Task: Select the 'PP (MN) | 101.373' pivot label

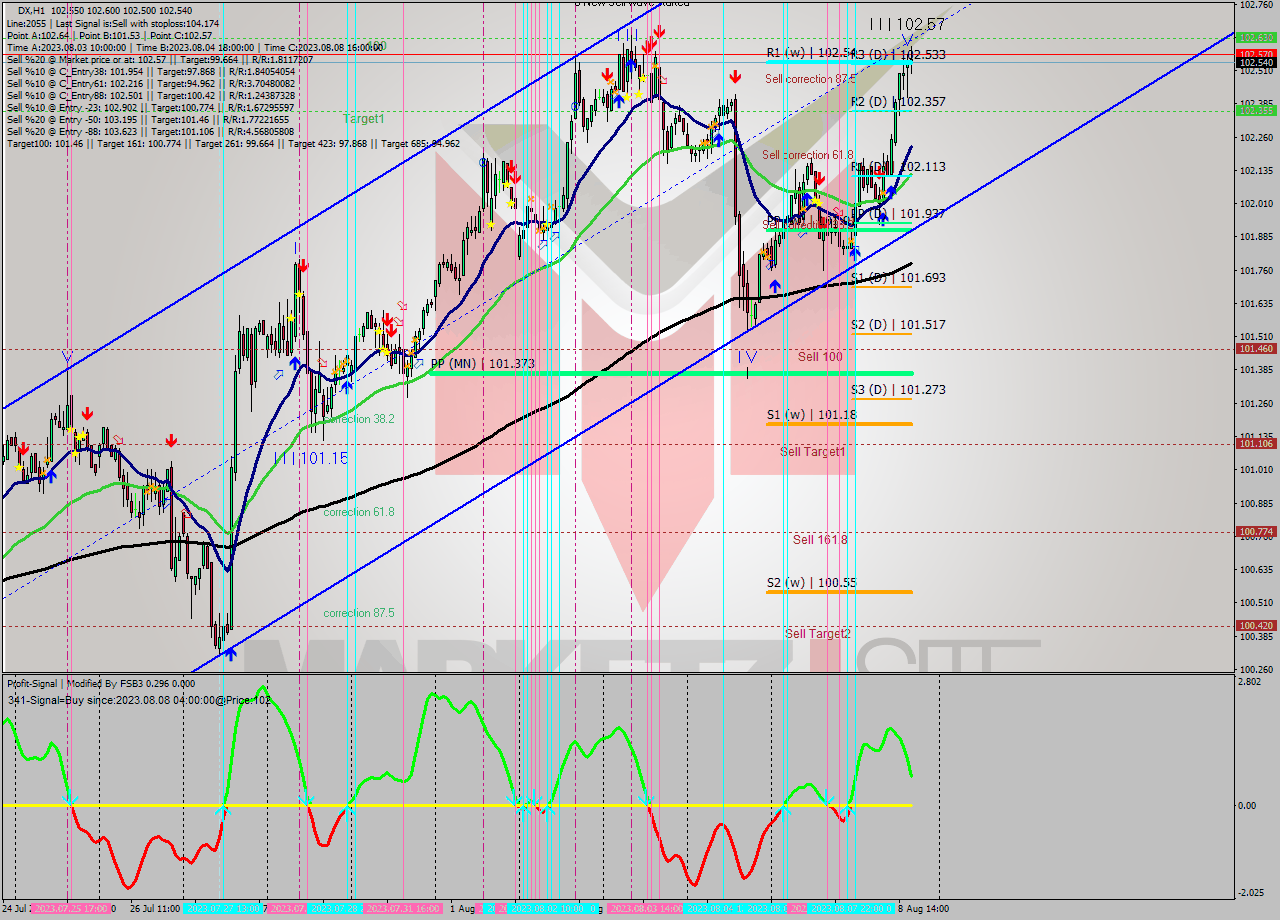Action: point(482,364)
